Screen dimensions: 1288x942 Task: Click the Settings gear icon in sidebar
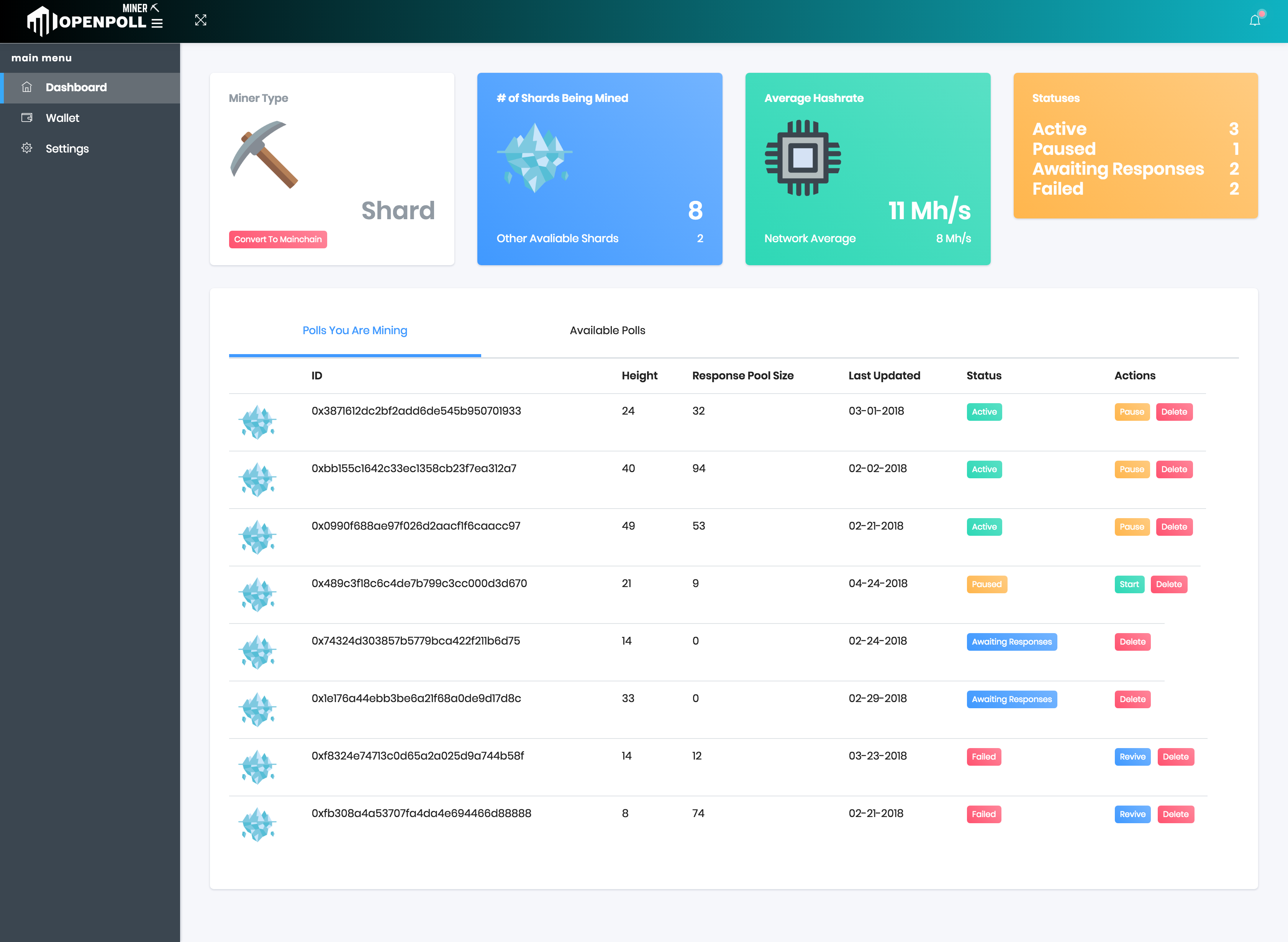pos(27,148)
